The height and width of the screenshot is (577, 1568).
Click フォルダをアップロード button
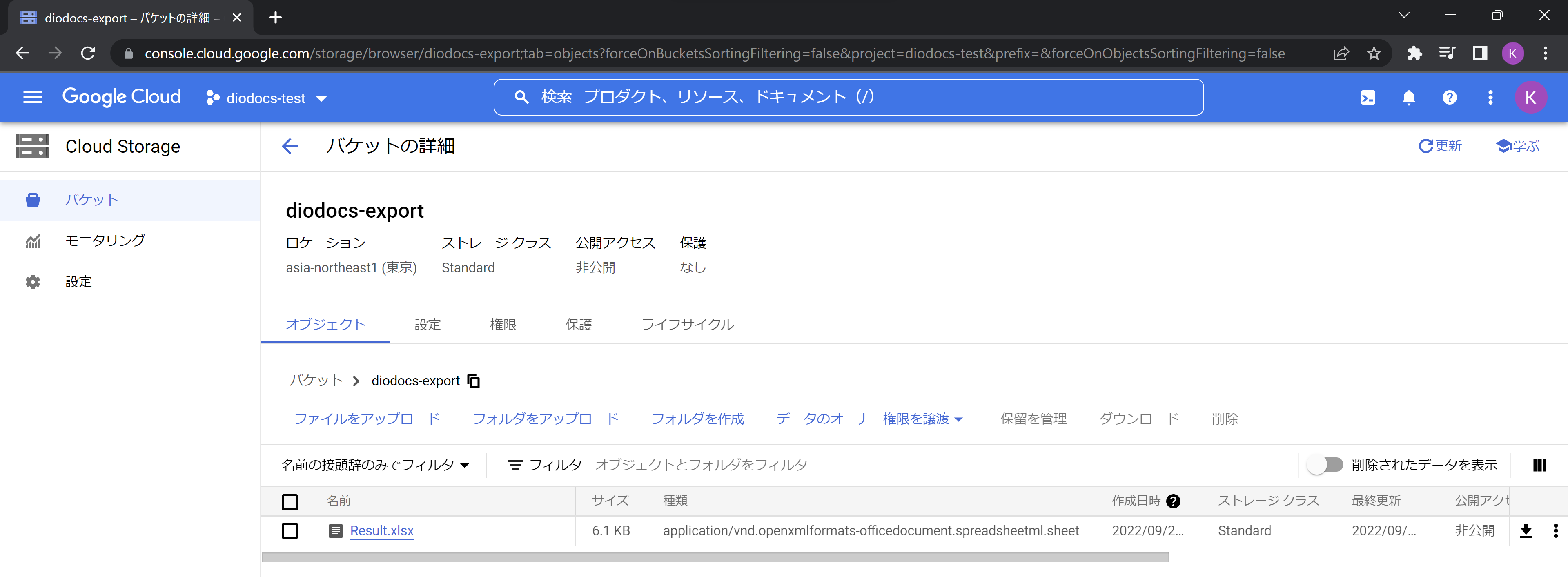546,419
